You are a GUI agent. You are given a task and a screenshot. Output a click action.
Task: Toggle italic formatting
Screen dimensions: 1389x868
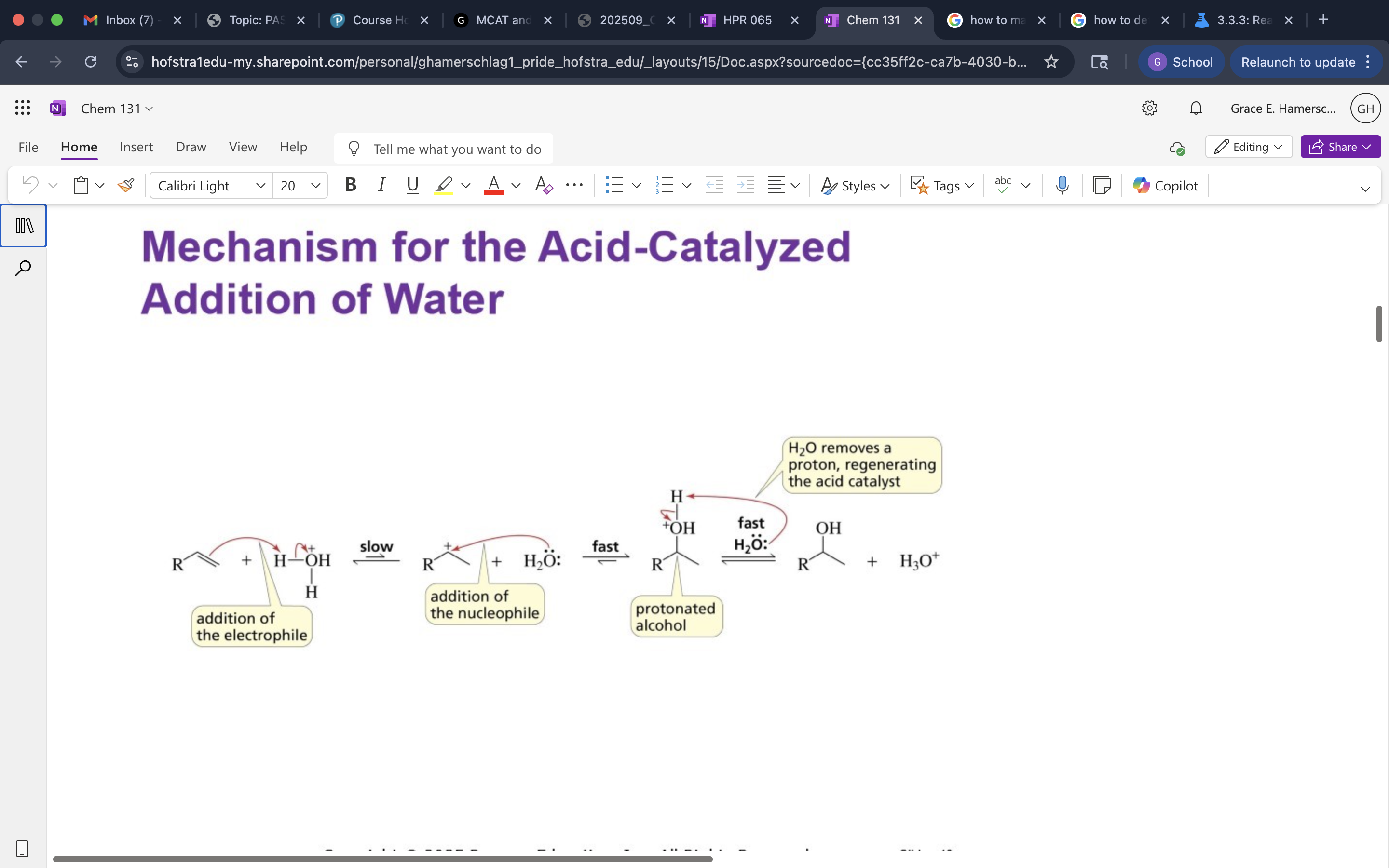tap(381, 185)
